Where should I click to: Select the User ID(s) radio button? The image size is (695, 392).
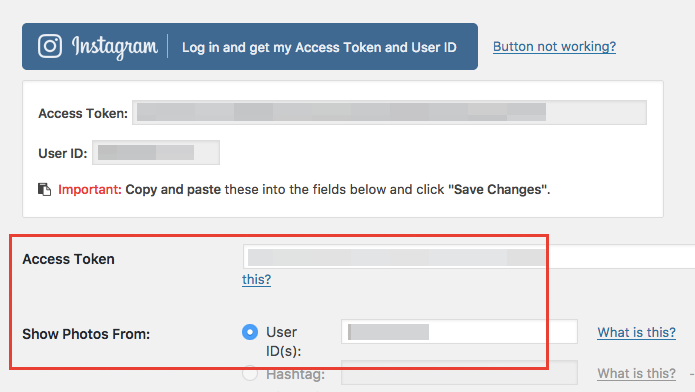pos(250,332)
